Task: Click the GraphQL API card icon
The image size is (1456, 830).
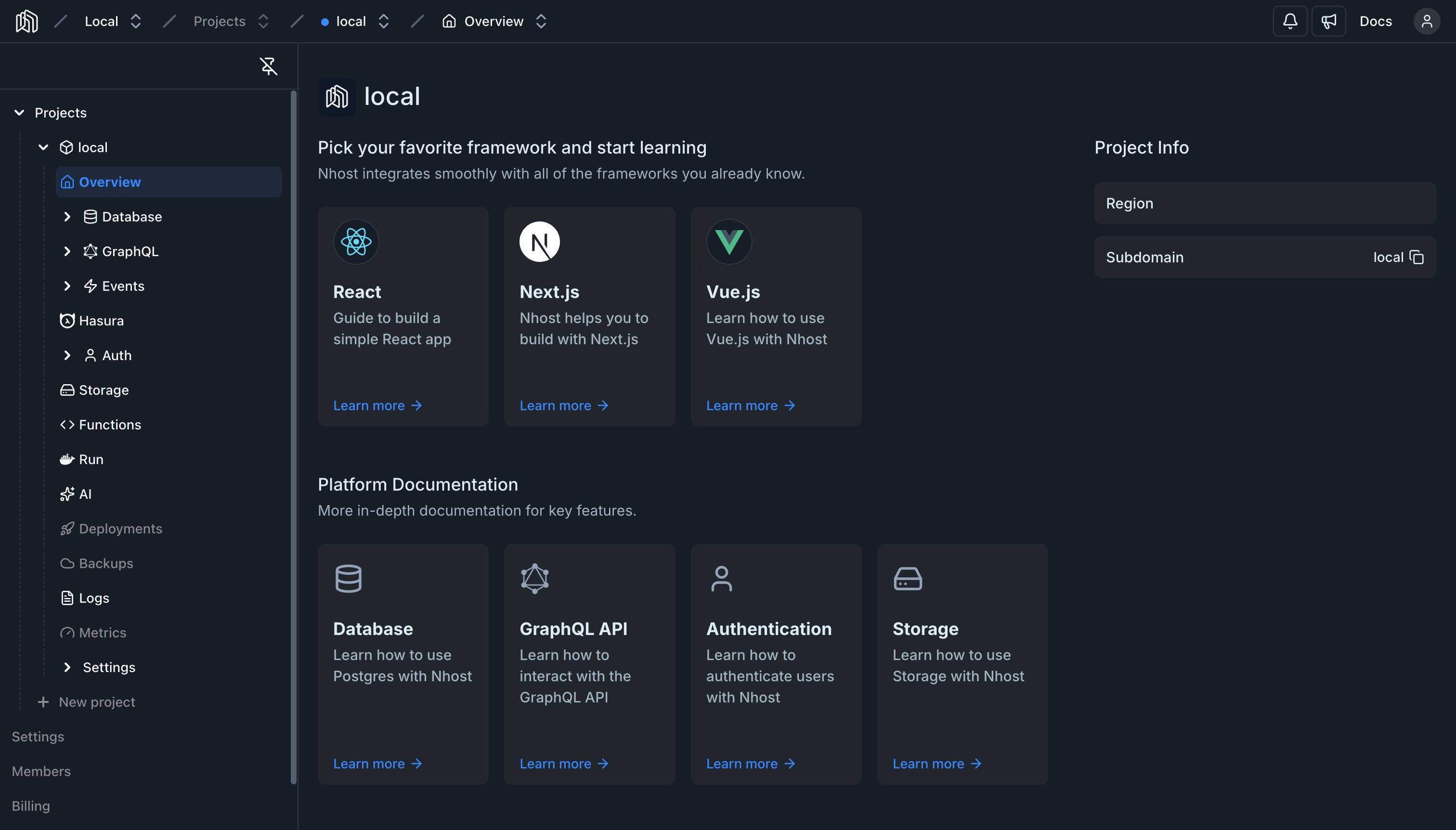Action: (x=535, y=579)
